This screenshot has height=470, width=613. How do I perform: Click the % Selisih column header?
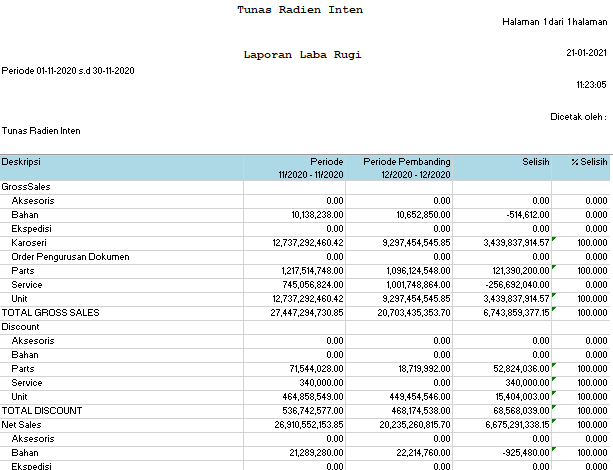[x=581, y=168]
